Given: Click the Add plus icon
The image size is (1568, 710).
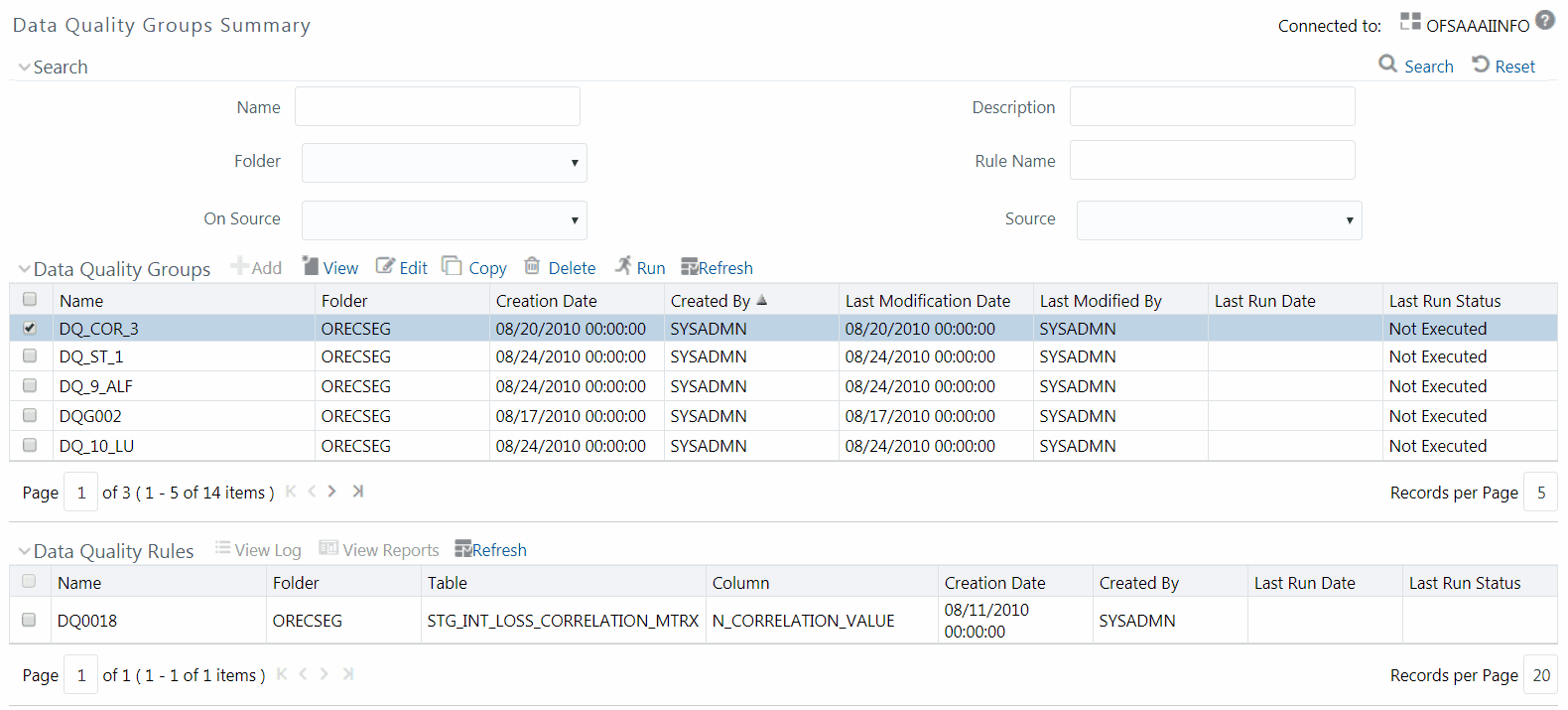Looking at the screenshot, I should point(239,265).
